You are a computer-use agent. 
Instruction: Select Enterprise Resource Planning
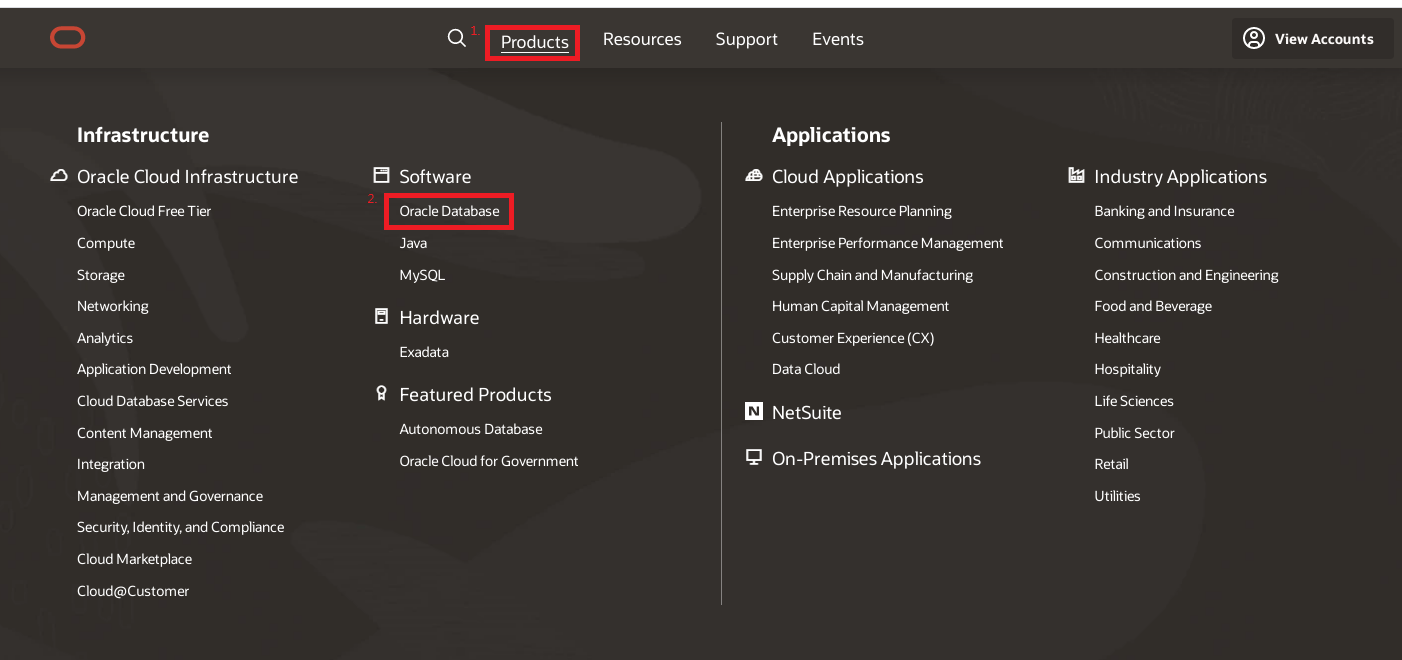[x=862, y=211]
